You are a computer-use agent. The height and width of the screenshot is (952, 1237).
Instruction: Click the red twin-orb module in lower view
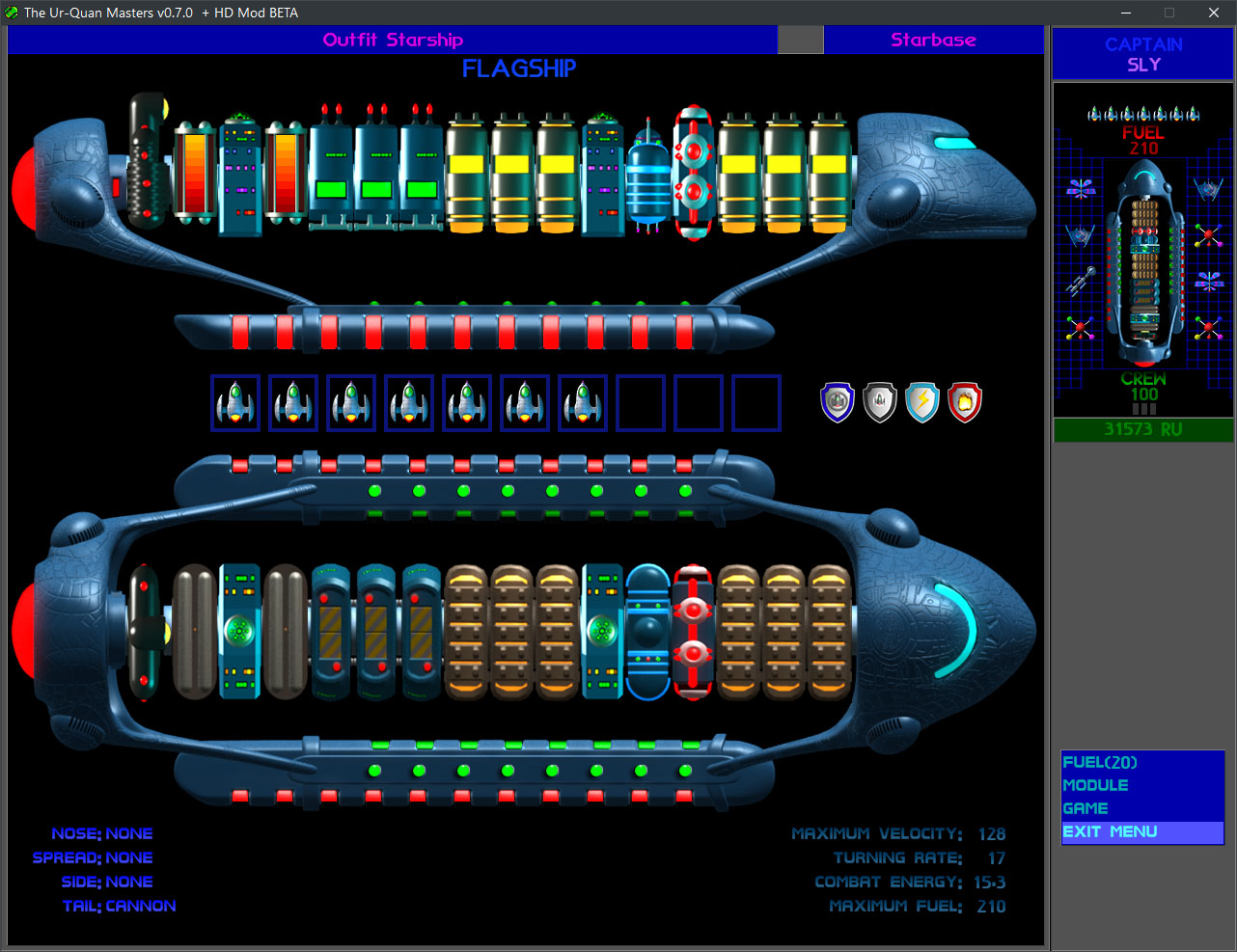click(693, 632)
